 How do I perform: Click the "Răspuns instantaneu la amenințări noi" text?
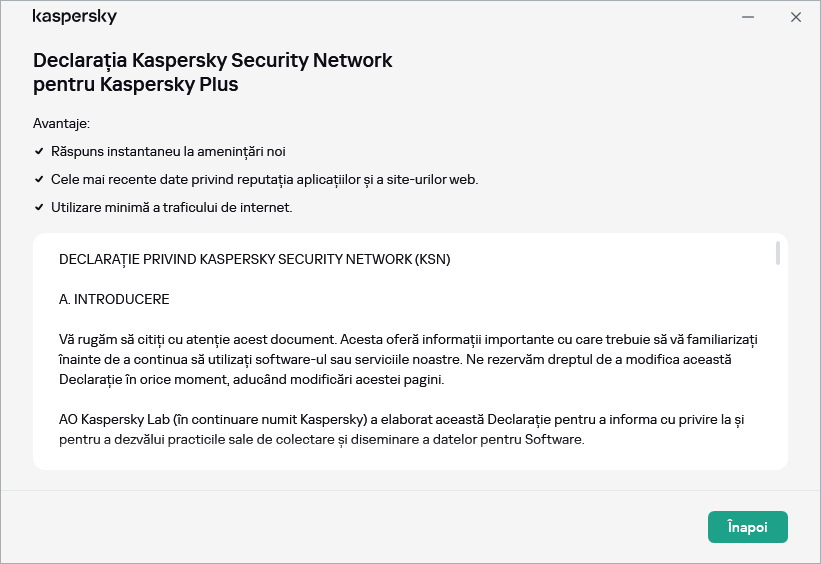click(x=168, y=152)
